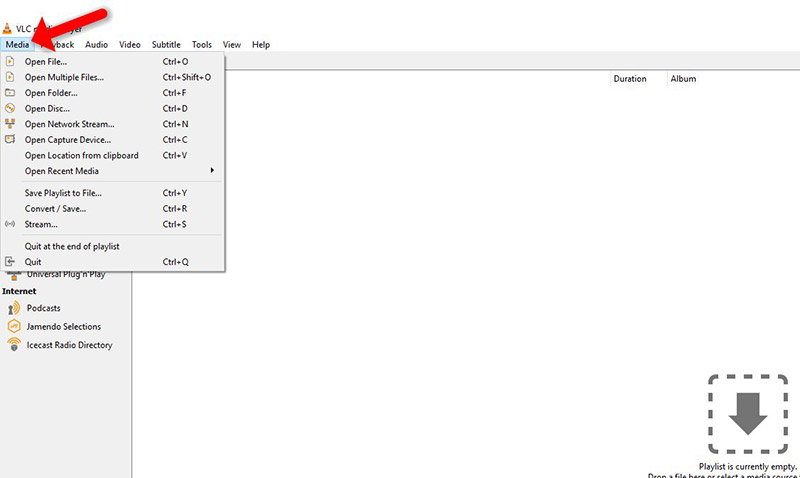Click the Album column header
Image resolution: width=800 pixels, height=478 pixels.
pyautogui.click(x=683, y=79)
